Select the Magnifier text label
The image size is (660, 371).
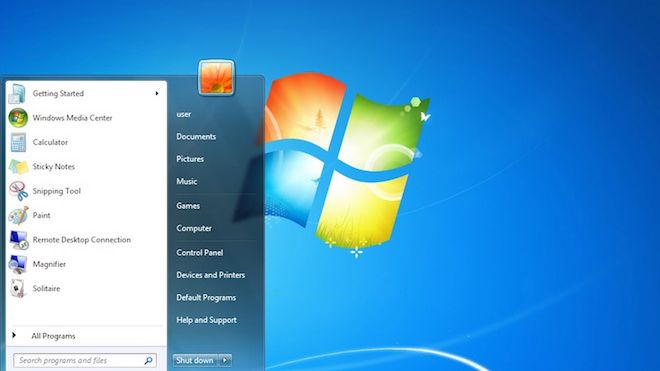(x=49, y=264)
